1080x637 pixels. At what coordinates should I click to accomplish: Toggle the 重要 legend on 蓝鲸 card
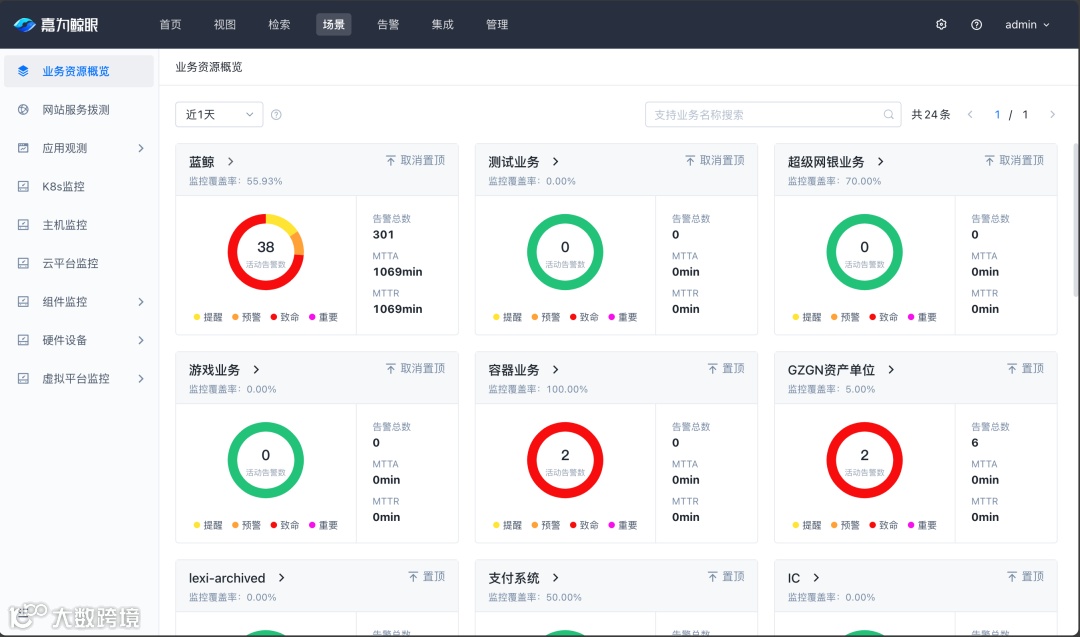click(x=323, y=317)
